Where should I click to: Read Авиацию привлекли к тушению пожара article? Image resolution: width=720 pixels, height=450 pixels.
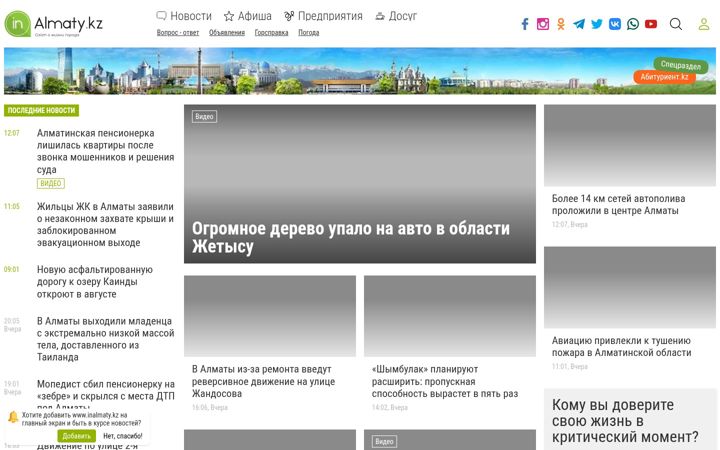tap(621, 347)
